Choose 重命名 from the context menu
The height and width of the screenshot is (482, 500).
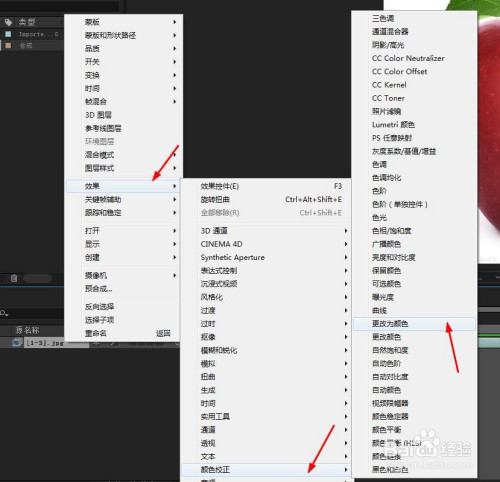(x=123, y=333)
